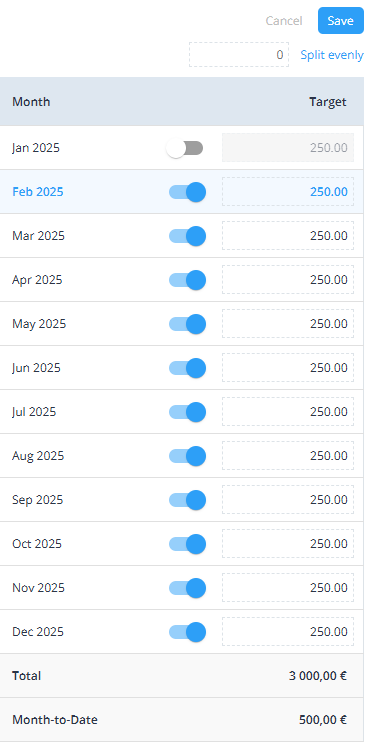Click the Save button
380x749 pixels.
[x=341, y=21]
